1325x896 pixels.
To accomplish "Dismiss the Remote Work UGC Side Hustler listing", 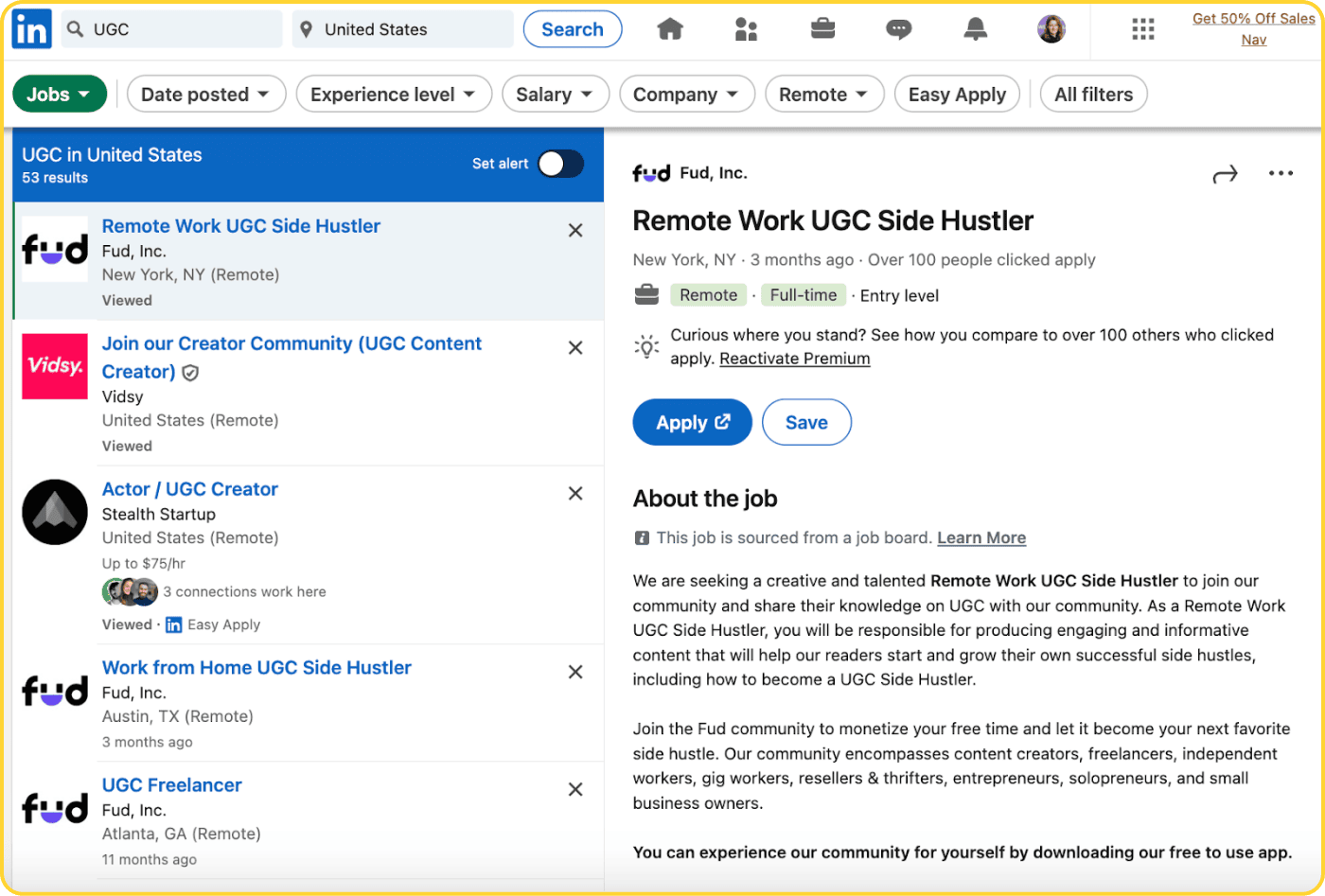I will [575, 230].
